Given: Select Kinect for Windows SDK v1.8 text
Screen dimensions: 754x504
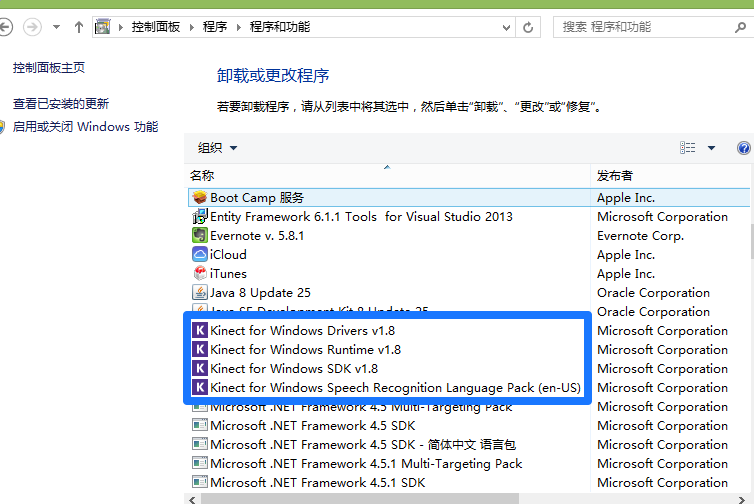Looking at the screenshot, I should pyautogui.click(x=294, y=368).
